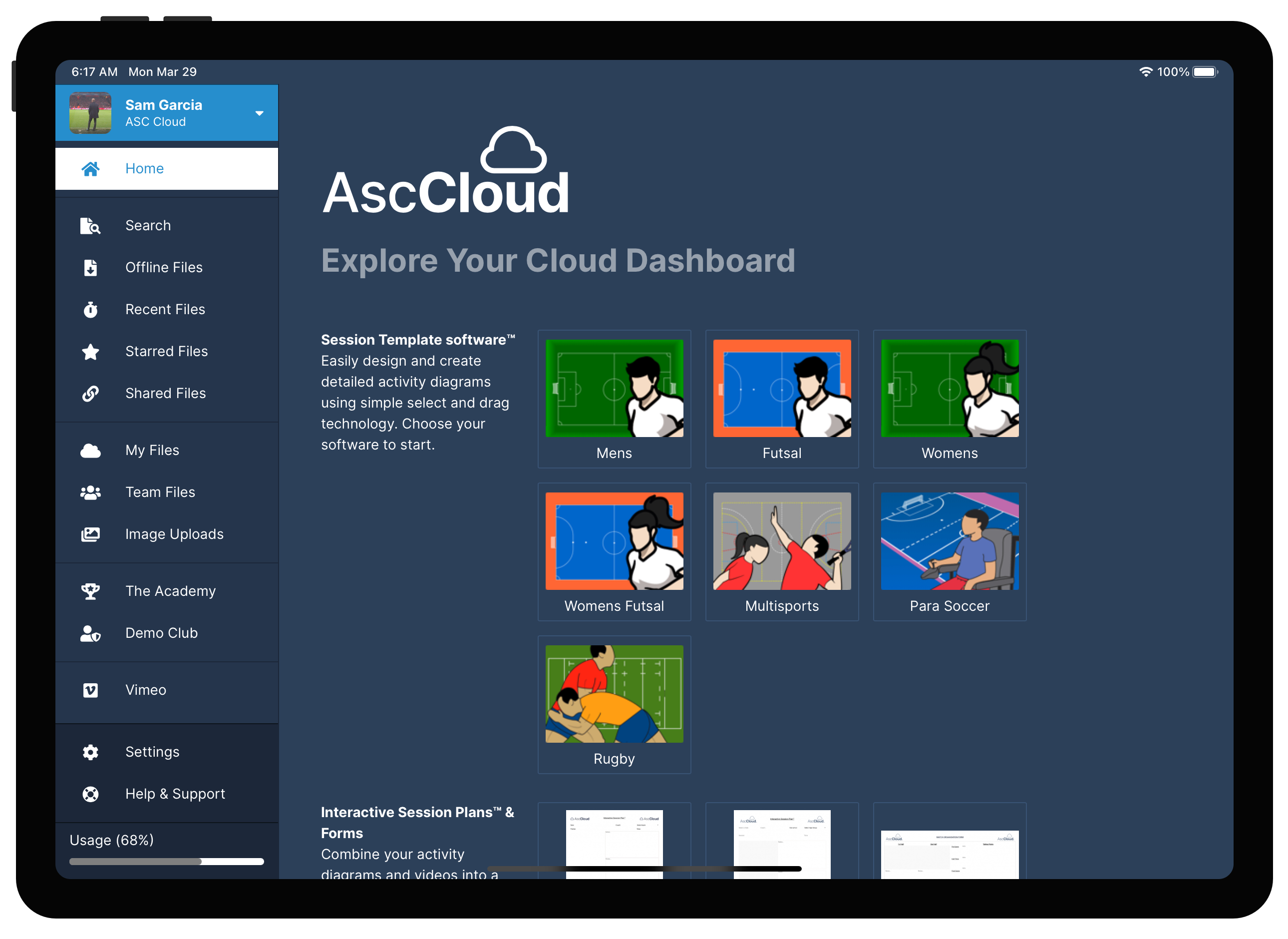The image size is (1288, 939).
Task: Open the Para Soccer template card
Action: tap(950, 552)
